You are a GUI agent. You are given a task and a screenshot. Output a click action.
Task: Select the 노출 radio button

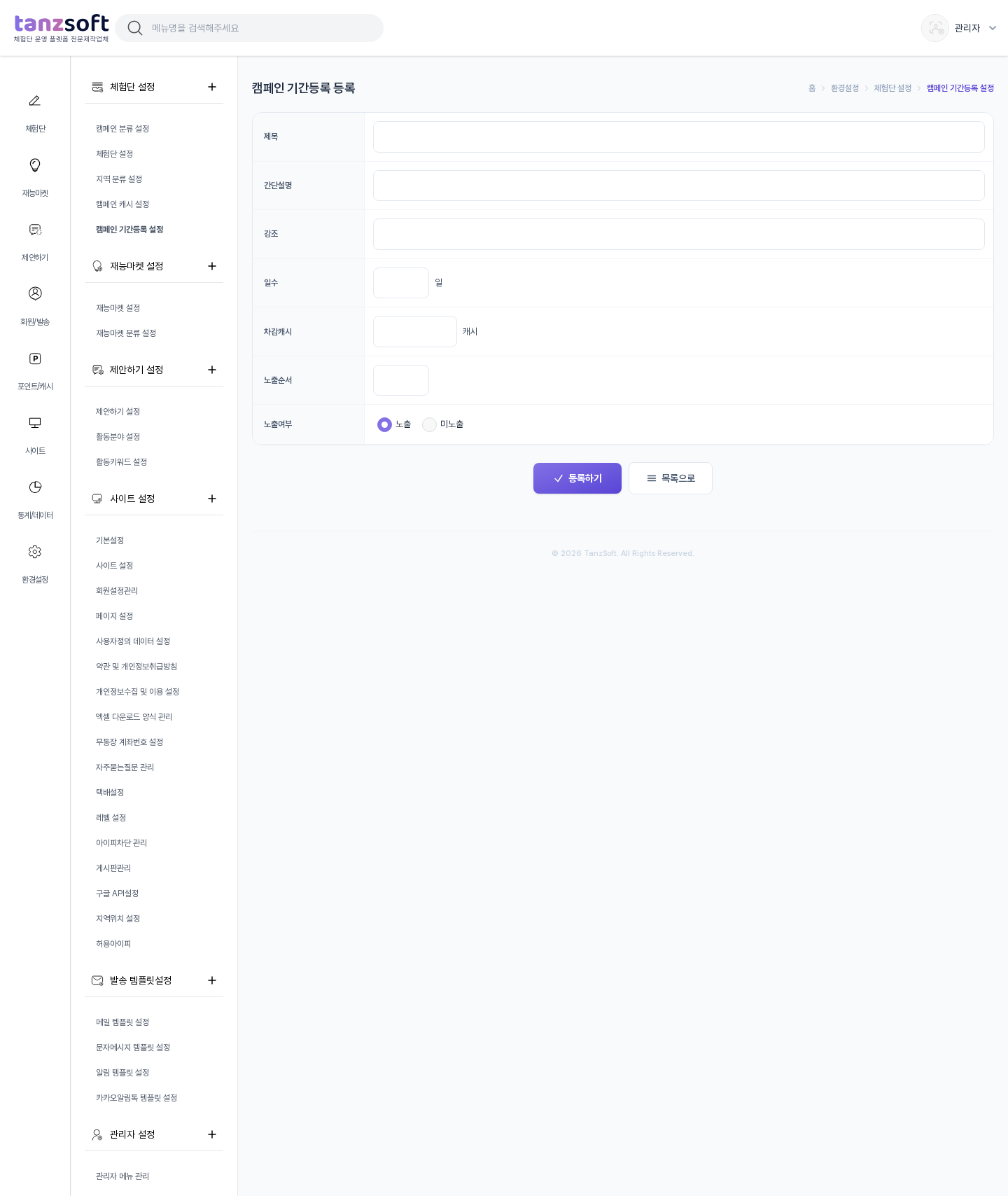(384, 424)
